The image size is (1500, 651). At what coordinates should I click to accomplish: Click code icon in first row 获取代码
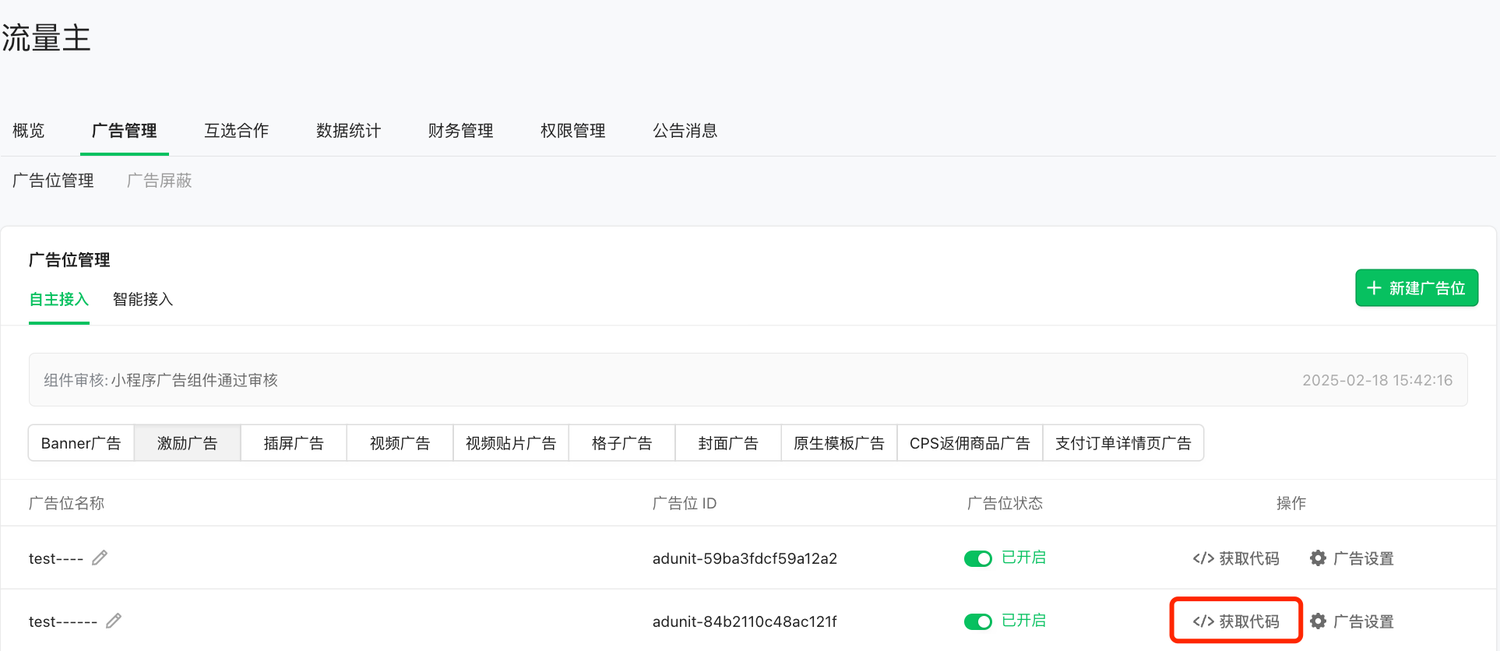[1203, 558]
